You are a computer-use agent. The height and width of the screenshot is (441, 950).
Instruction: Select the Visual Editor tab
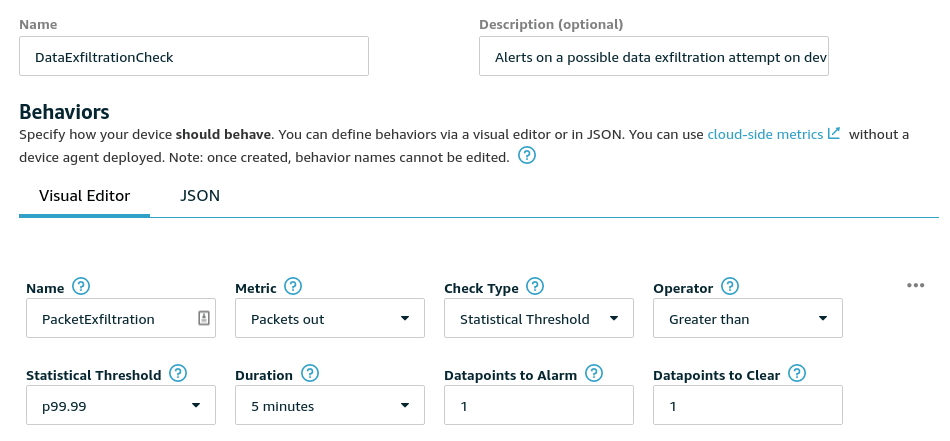(x=84, y=196)
